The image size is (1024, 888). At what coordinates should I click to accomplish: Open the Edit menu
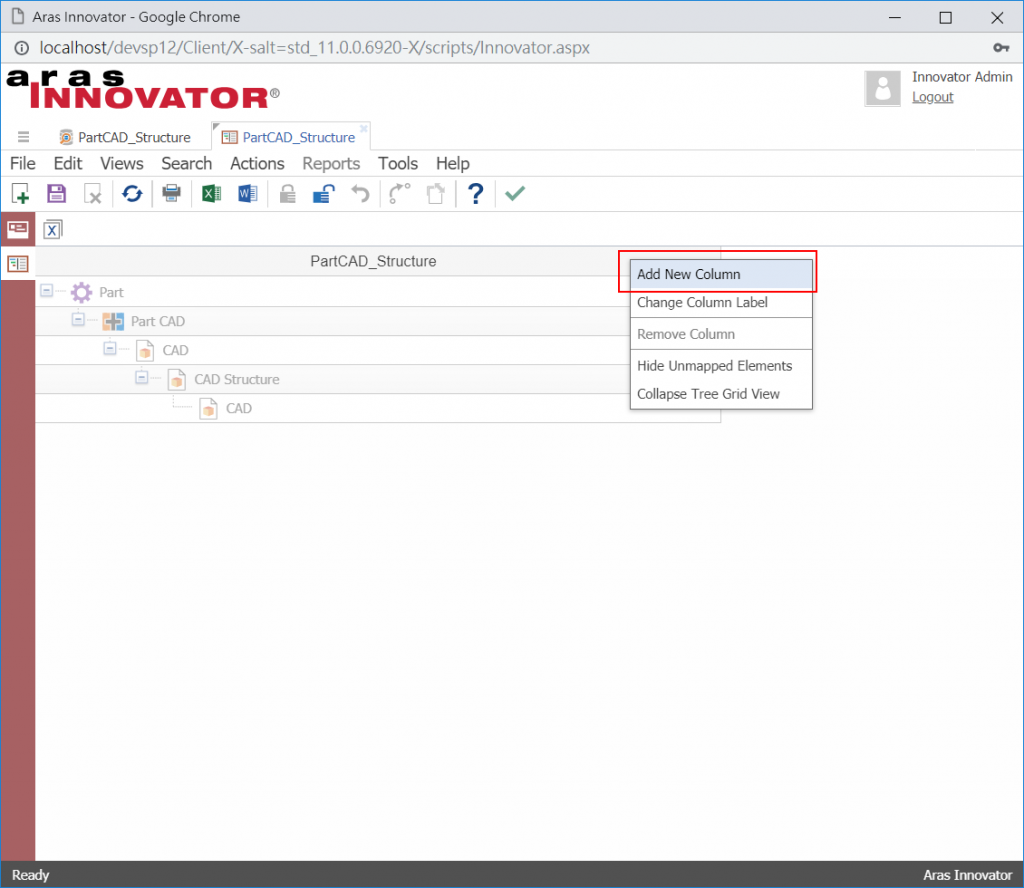pyautogui.click(x=68, y=163)
